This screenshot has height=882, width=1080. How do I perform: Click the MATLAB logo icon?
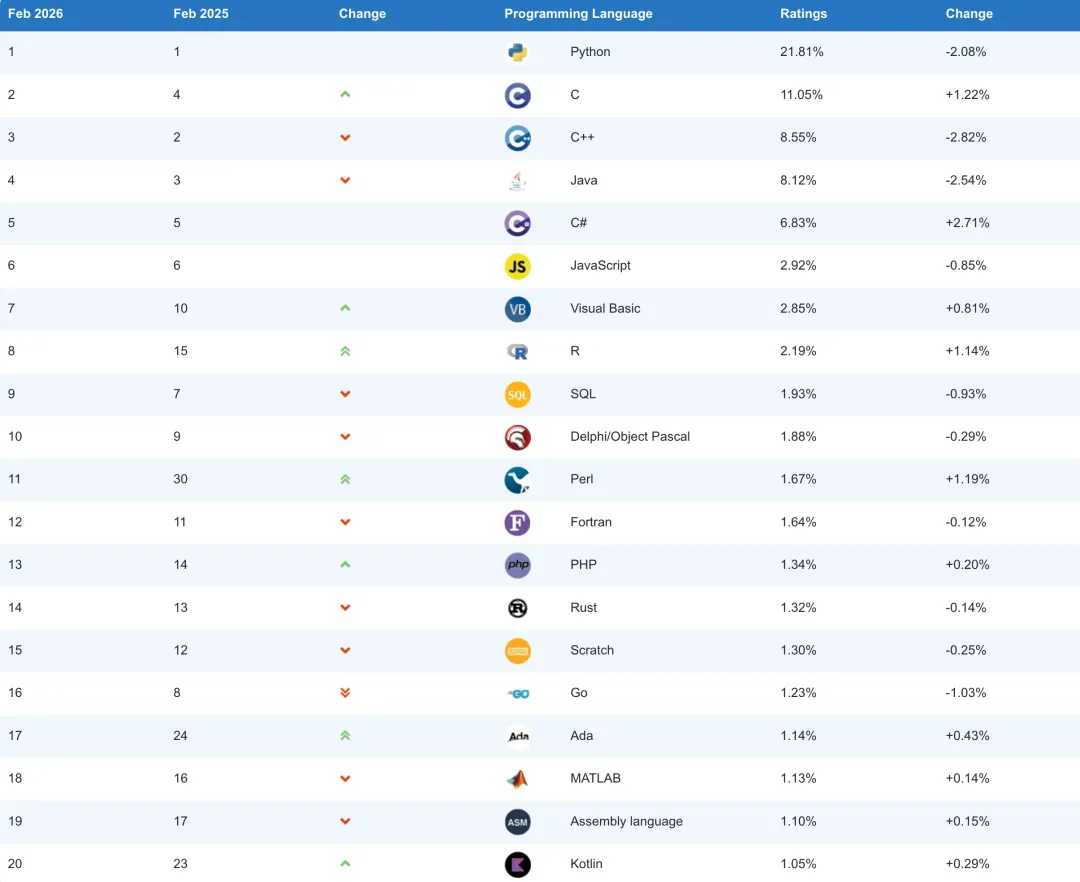click(x=517, y=779)
